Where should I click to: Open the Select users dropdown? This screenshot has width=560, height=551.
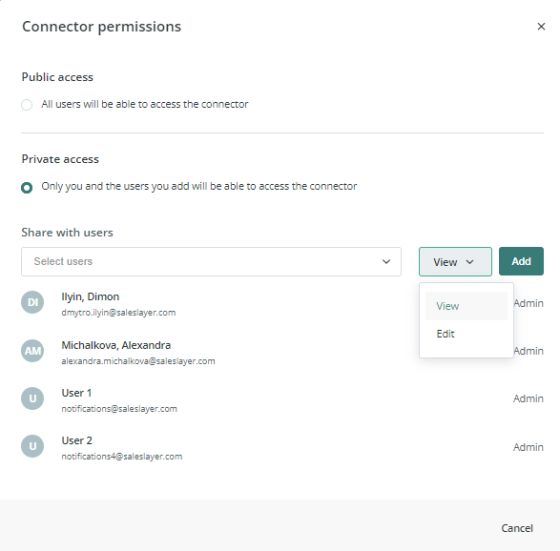[211, 261]
